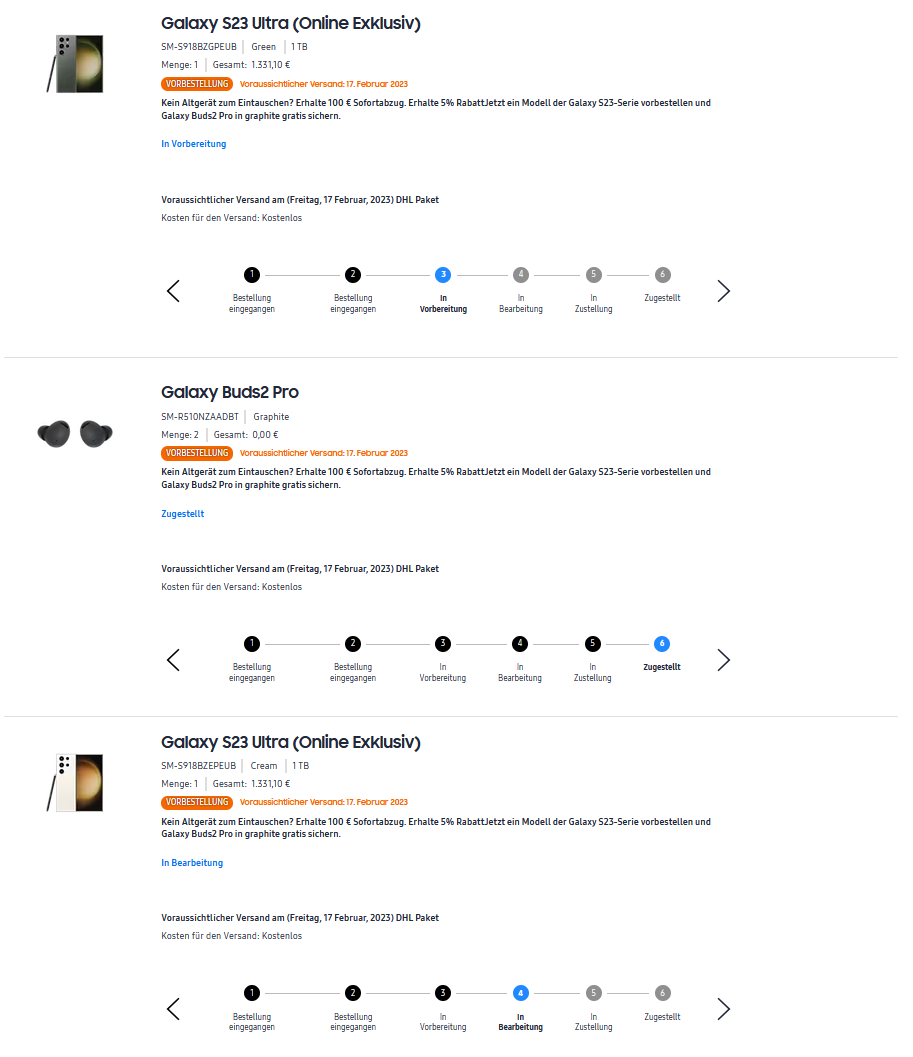The height and width of the screenshot is (1057, 913).
Task: Click the Galaxy Buds2 Pro product title
Action: point(230,392)
